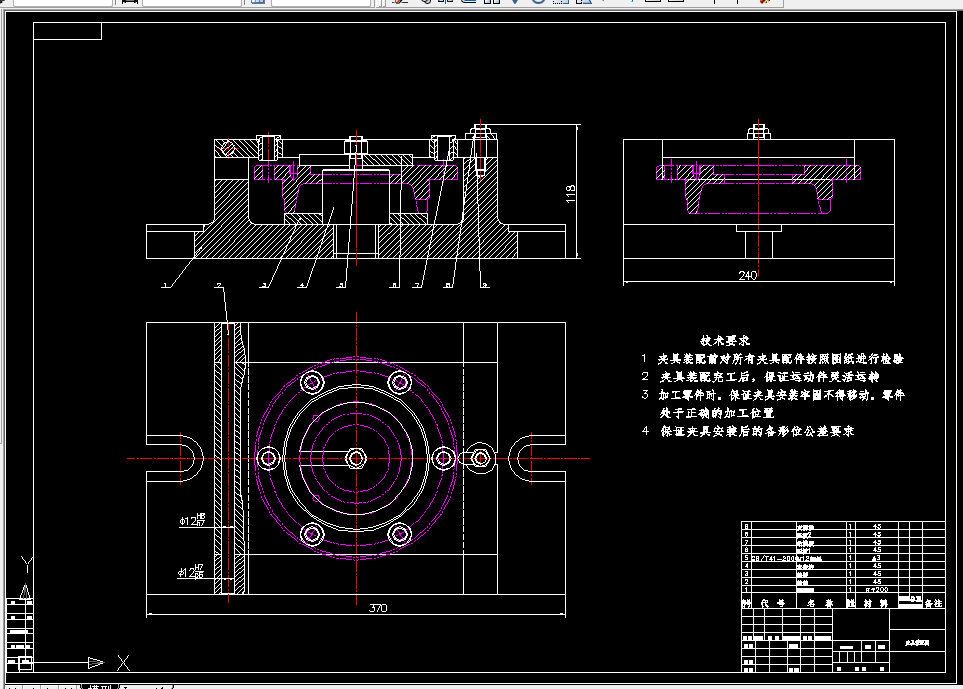Select the 240 width dimension text
Image resolution: width=963 pixels, height=689 pixels.
(x=747, y=276)
